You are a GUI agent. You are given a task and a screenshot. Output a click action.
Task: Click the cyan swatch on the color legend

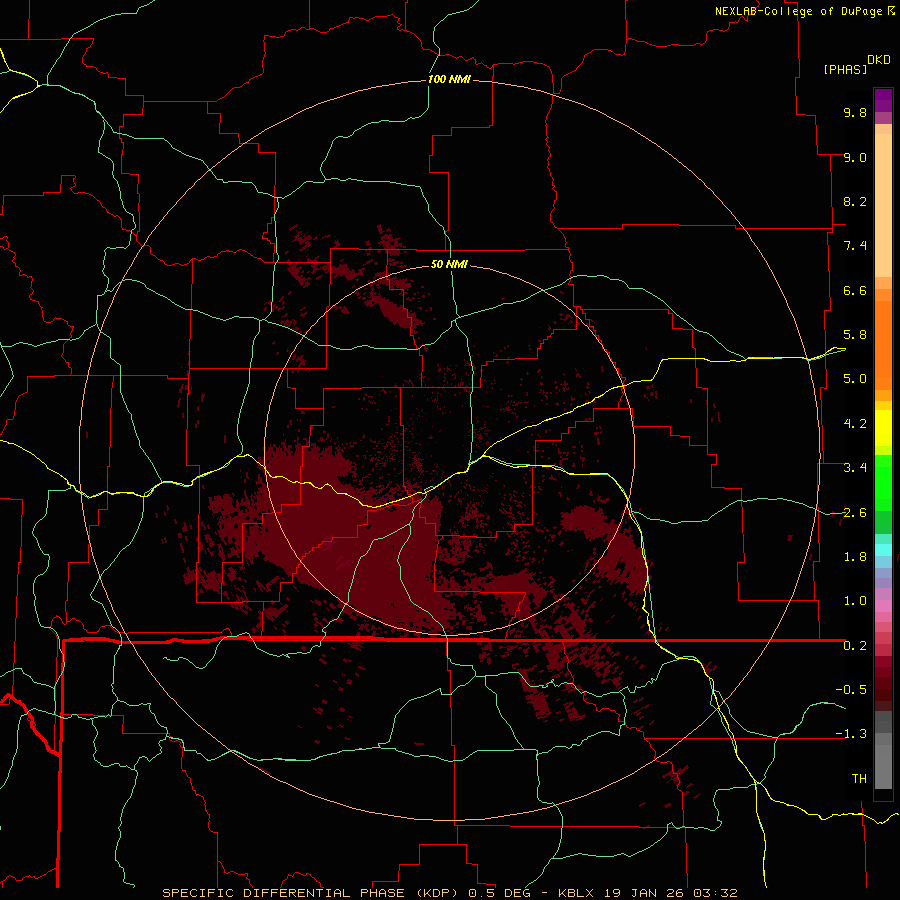pos(883,550)
